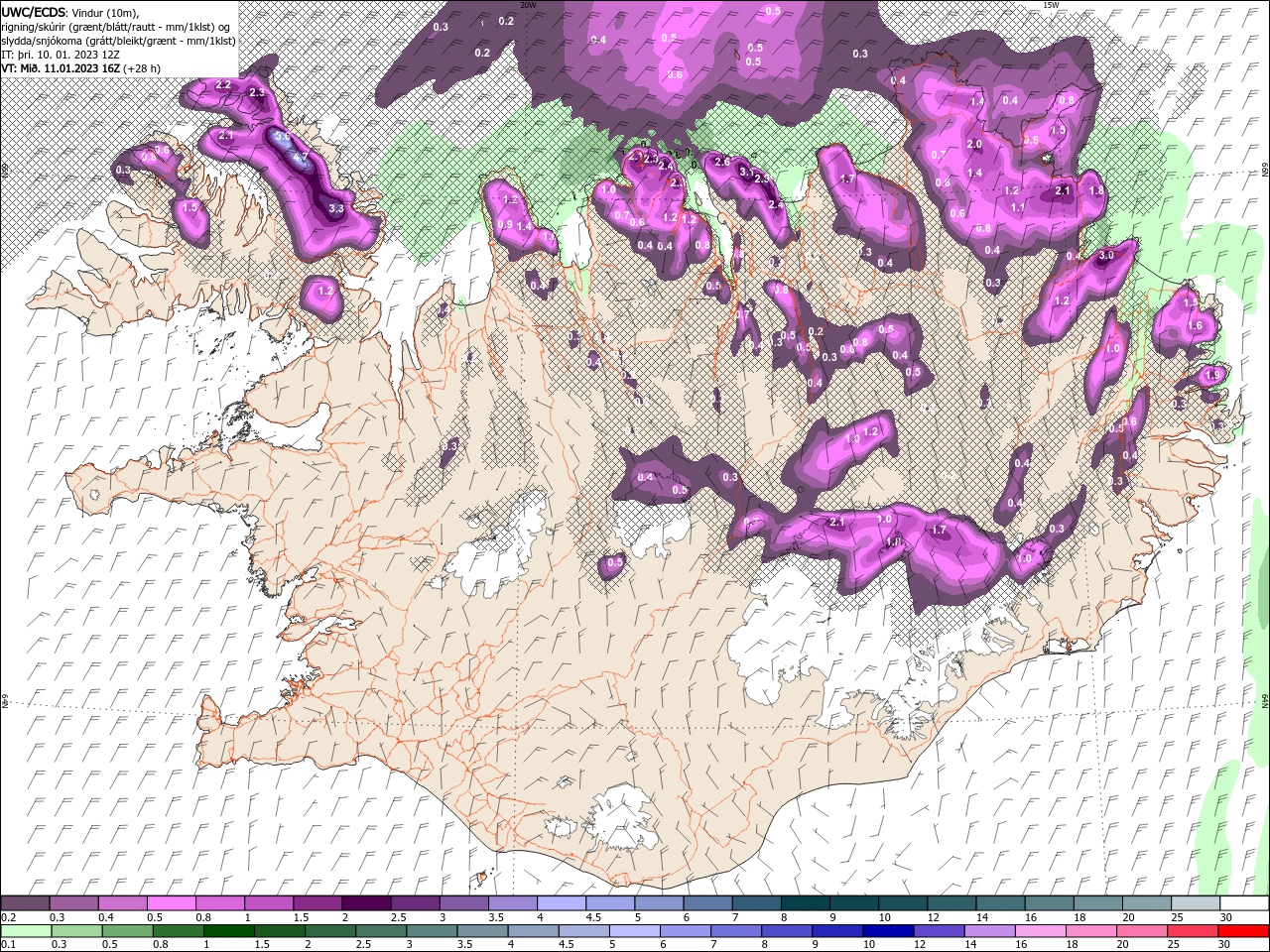Pick the bottom legend swatch between 3 and 3.5

(x=433, y=930)
